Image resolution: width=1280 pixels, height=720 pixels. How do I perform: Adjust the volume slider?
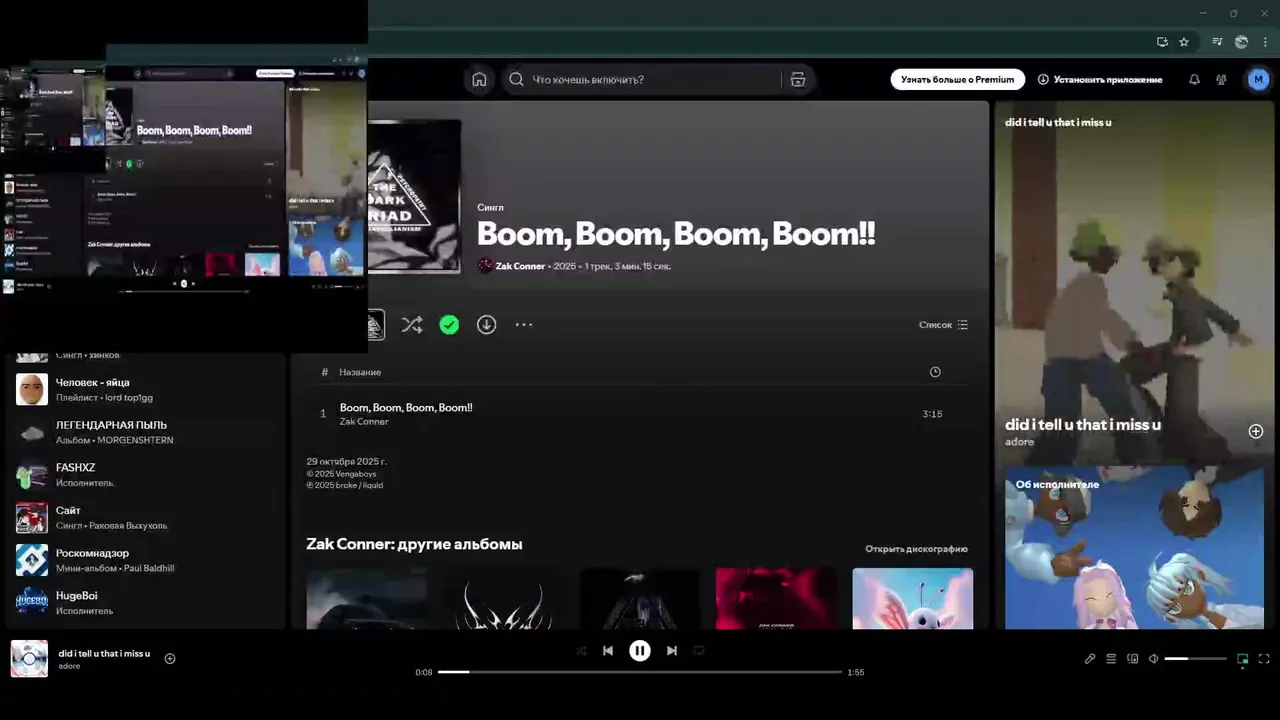(x=1195, y=659)
